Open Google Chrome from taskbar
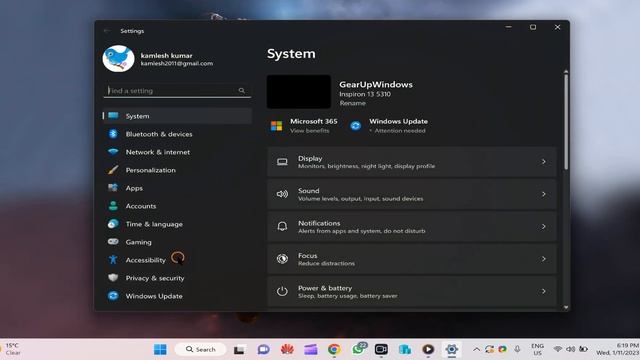640x360 pixels. (x=334, y=349)
